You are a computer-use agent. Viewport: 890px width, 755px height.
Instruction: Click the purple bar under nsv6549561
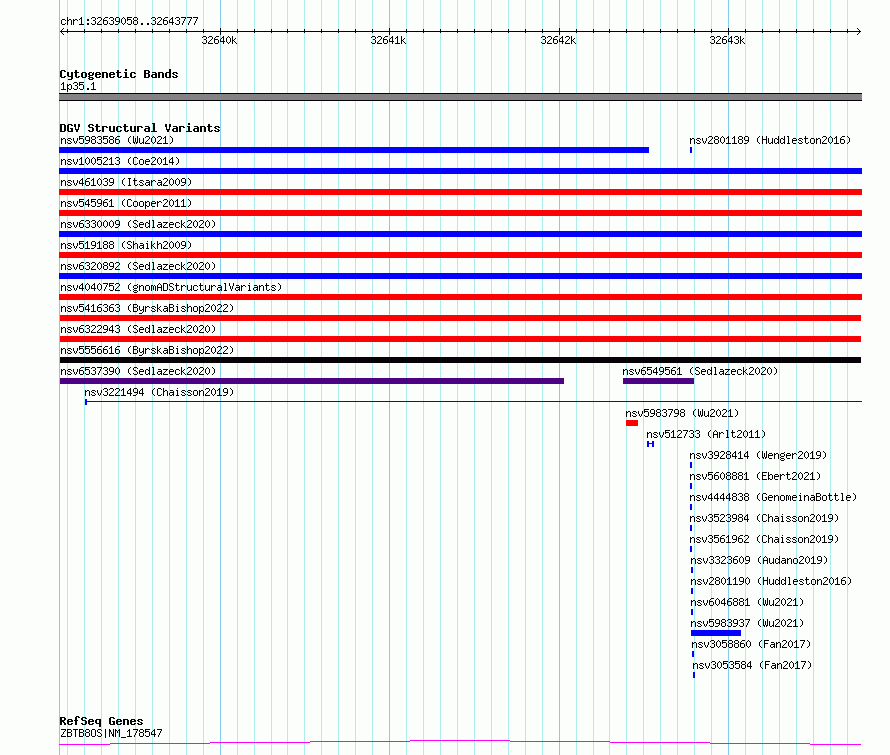click(658, 381)
